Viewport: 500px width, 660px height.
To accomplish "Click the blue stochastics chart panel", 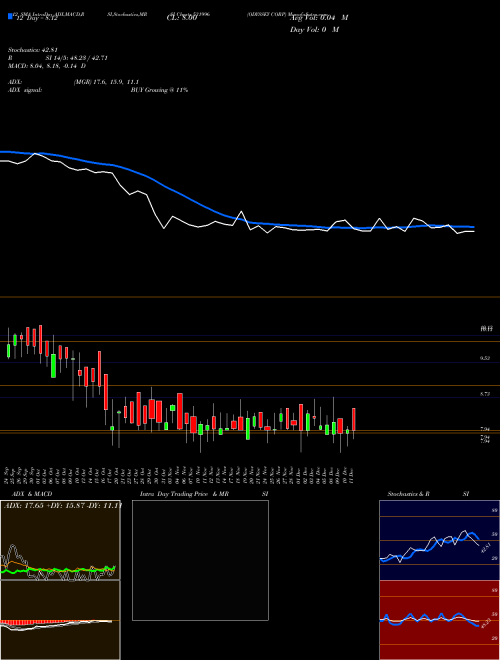I will click(x=439, y=540).
